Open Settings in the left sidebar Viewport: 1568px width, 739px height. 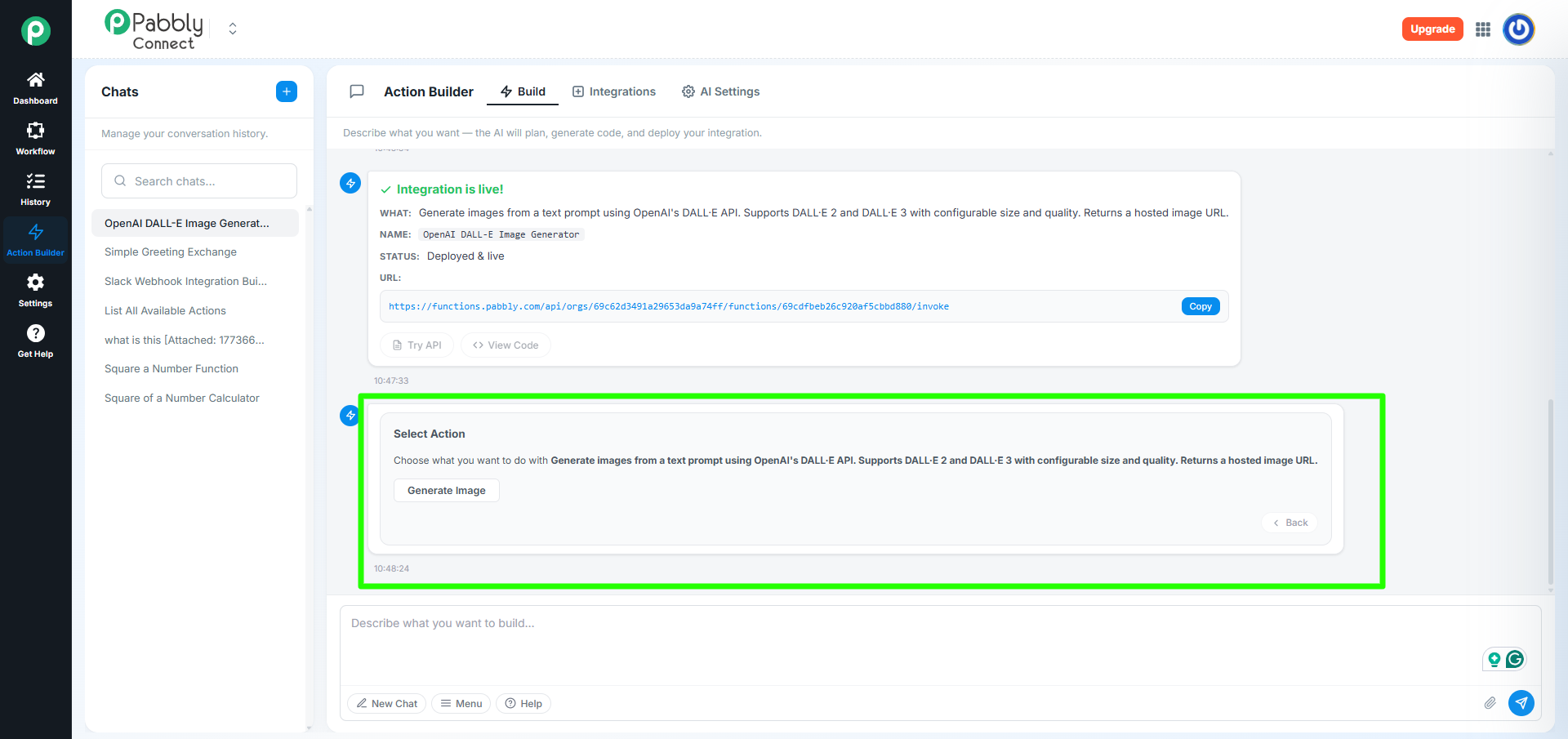pos(35,283)
